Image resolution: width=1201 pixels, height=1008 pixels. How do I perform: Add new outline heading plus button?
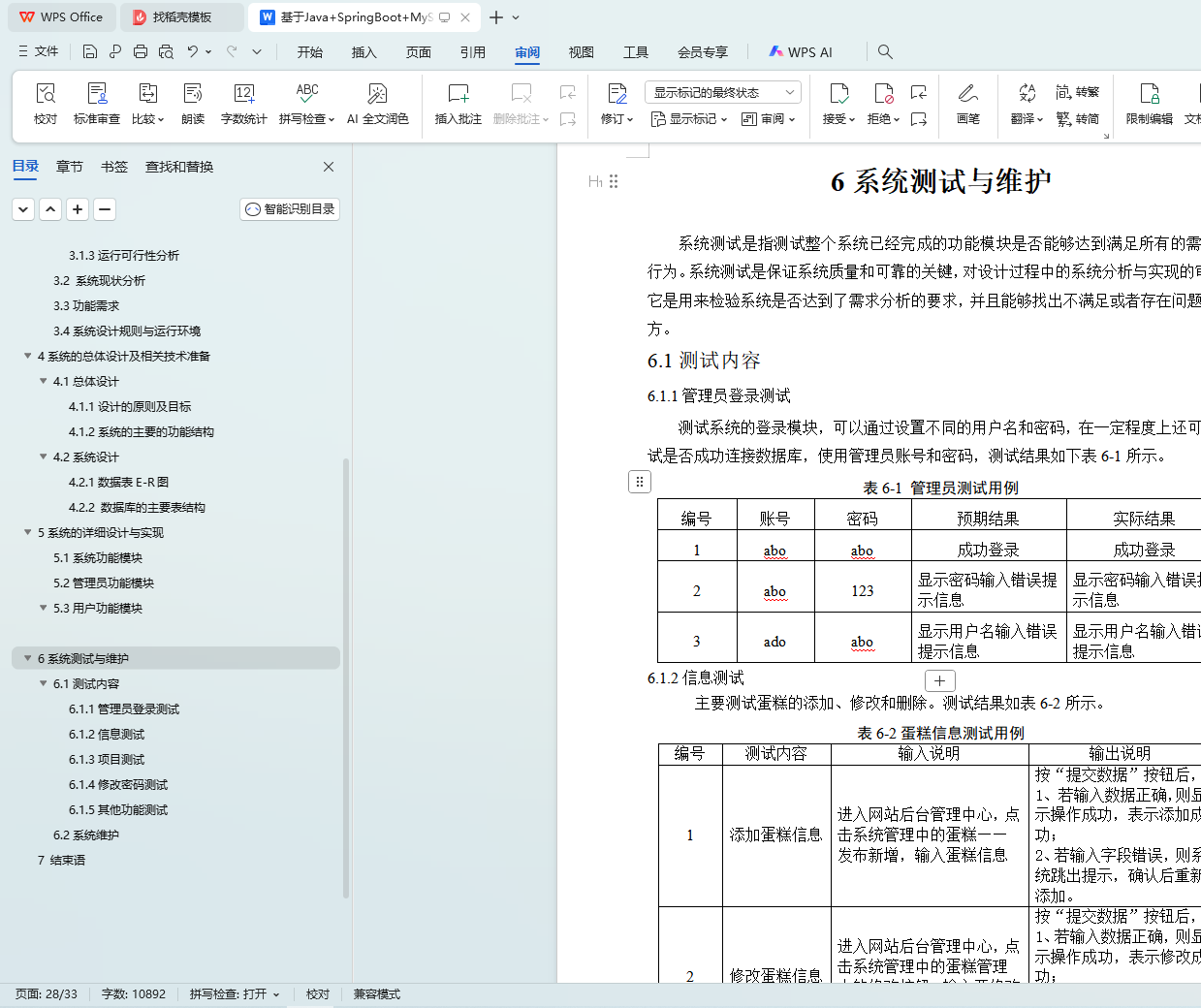[x=78, y=208]
